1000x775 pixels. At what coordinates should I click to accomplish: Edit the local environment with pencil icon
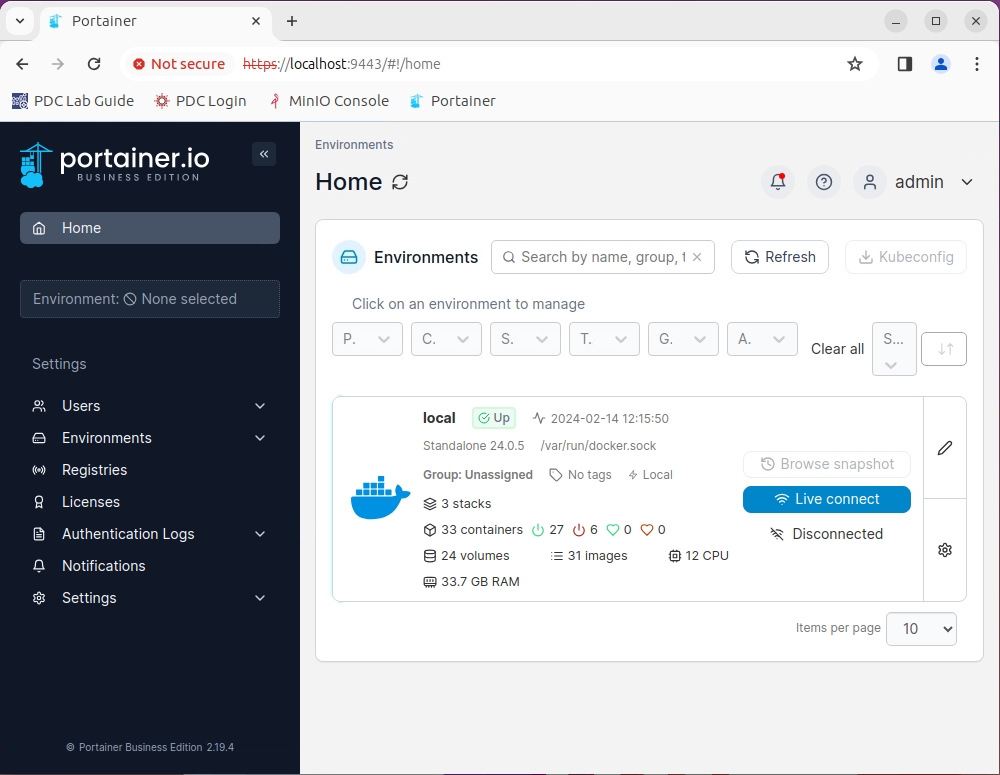coord(945,448)
